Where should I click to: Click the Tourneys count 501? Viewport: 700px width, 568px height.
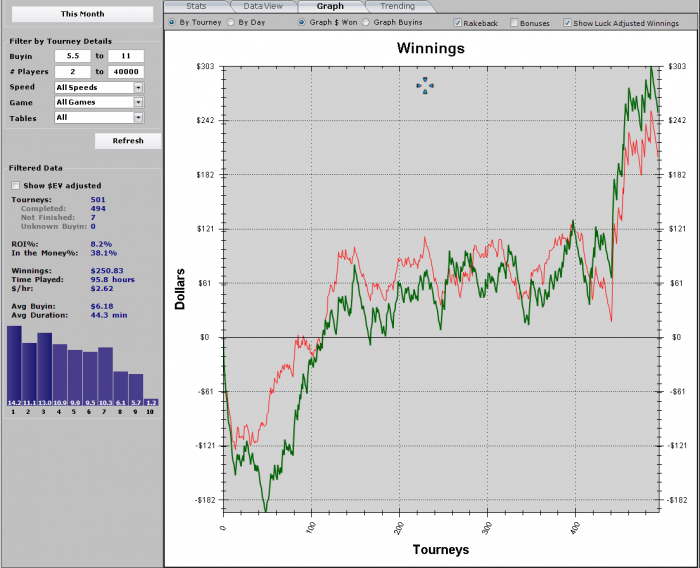pyautogui.click(x=98, y=200)
